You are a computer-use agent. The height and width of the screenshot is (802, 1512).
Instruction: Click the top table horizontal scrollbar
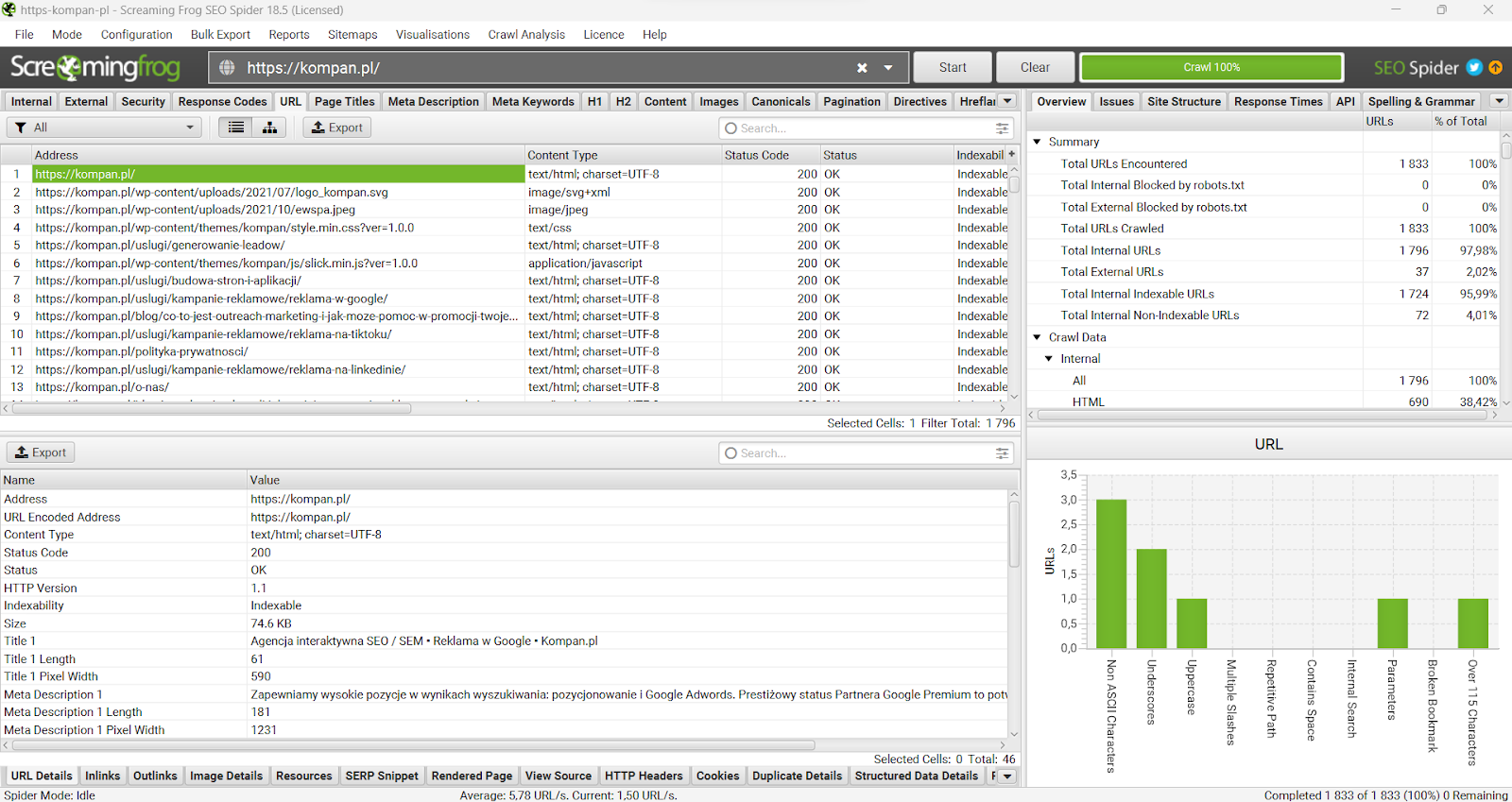coord(212,409)
